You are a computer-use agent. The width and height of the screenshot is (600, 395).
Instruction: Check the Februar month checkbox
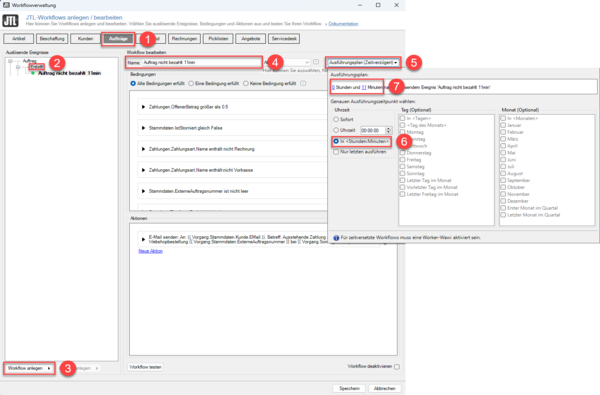click(x=503, y=132)
